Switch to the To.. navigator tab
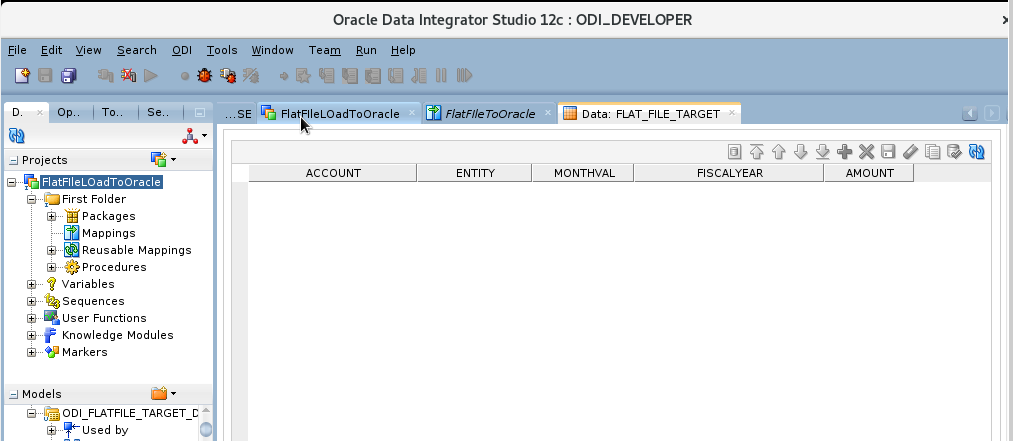The height and width of the screenshot is (441, 1013). pyautogui.click(x=112, y=112)
